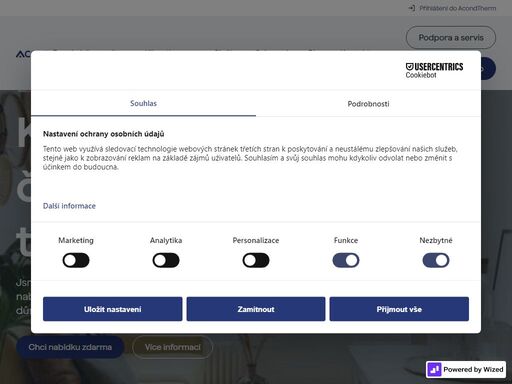
Task: Open the Powered by Wized badge
Action: [466, 369]
